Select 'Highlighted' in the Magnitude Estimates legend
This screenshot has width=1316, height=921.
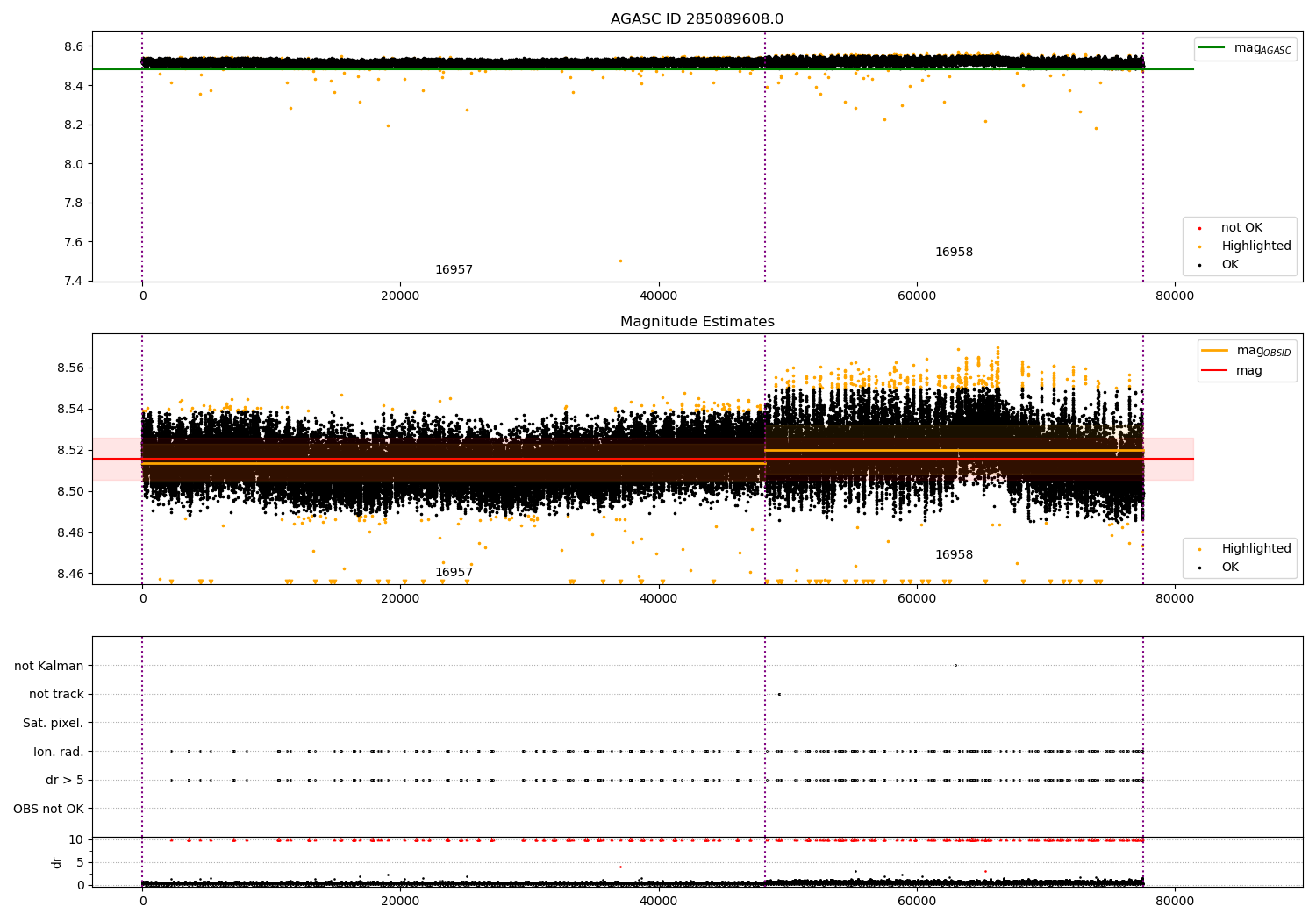(x=1256, y=549)
